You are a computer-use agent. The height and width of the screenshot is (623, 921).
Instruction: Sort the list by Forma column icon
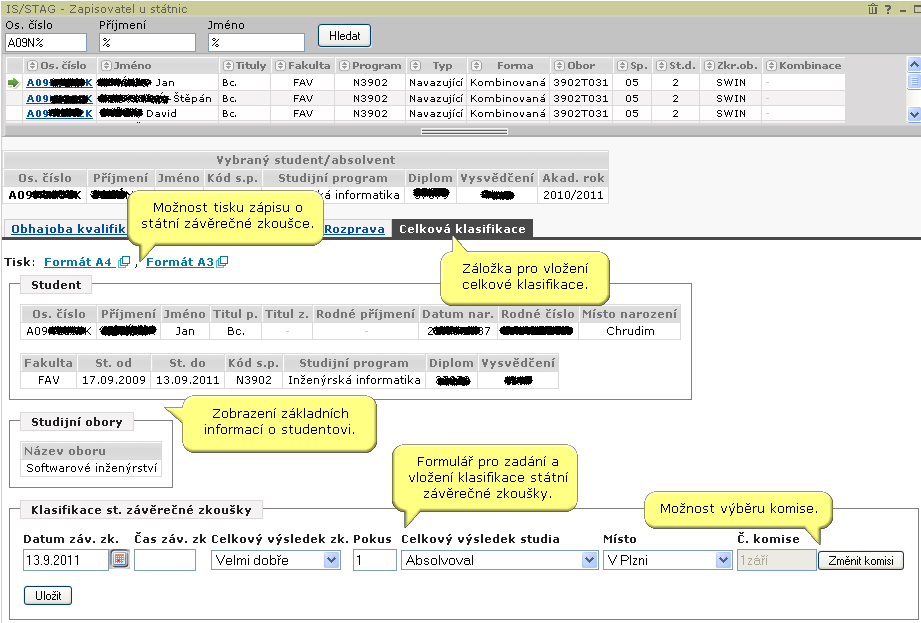(477, 66)
